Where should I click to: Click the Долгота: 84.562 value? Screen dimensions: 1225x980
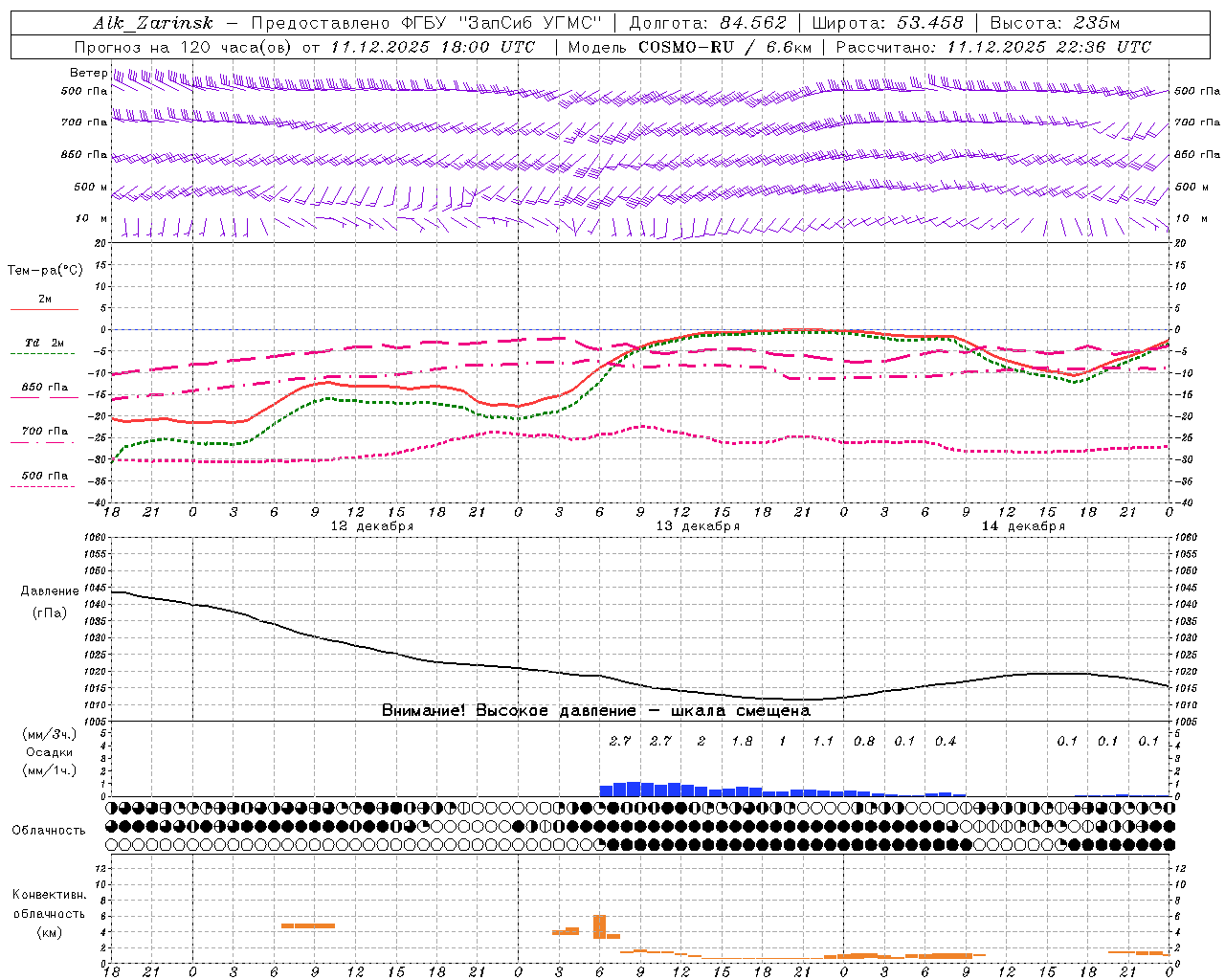(708, 23)
